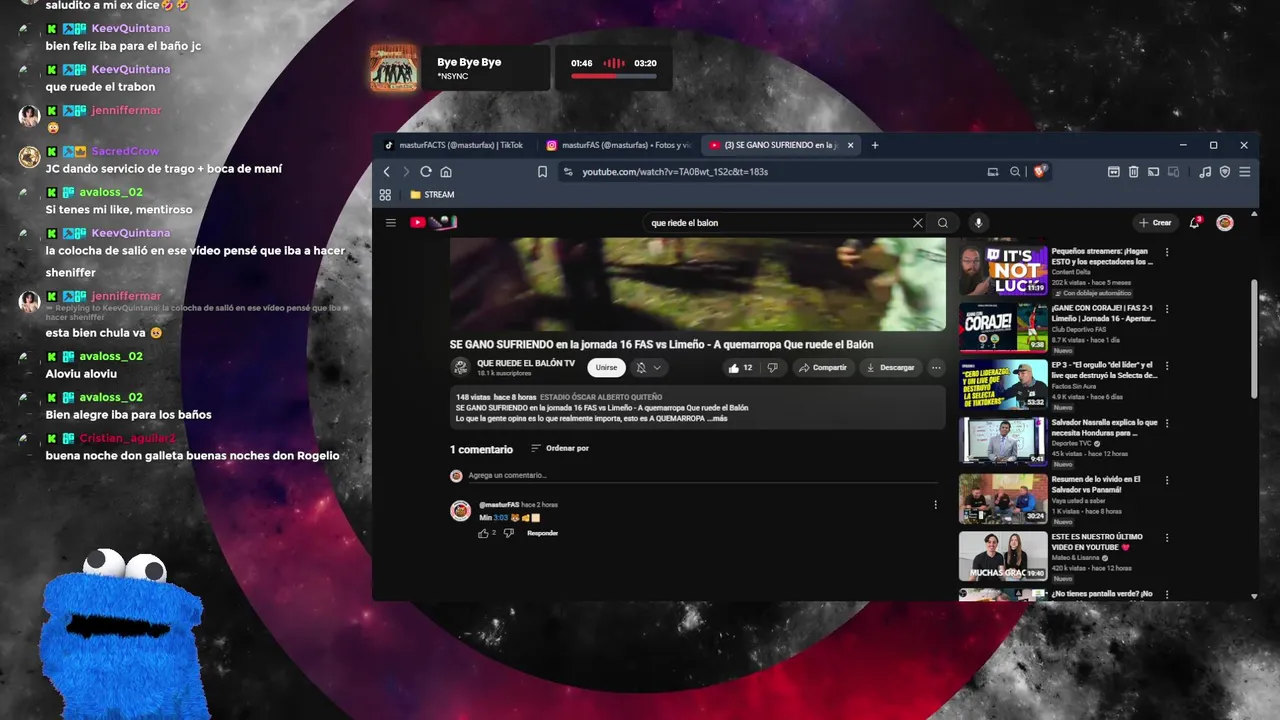Run the YouTube search with magnifier button
The width and height of the screenshot is (1280, 720).
942,223
